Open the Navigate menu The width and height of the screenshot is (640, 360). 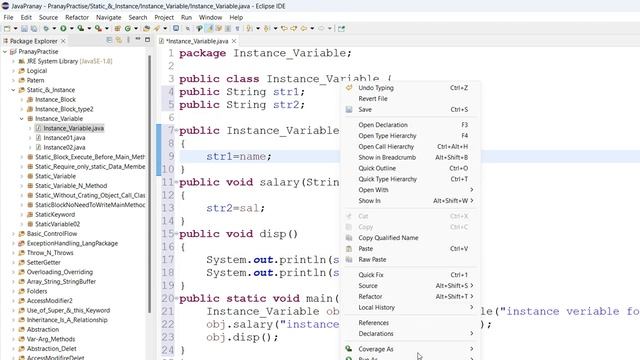click(109, 18)
